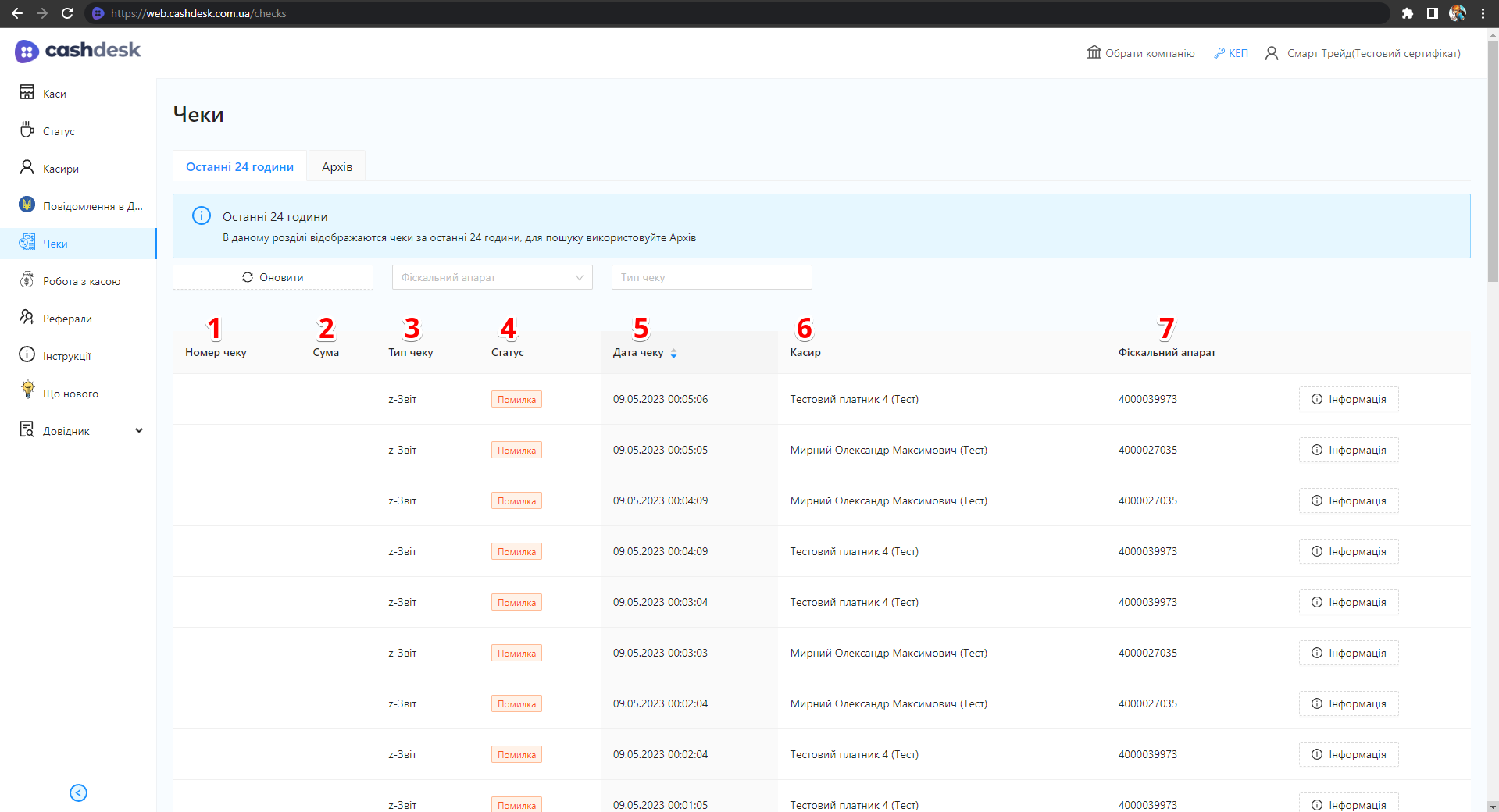Click the cashdesk logo icon
The height and width of the screenshot is (812, 1499).
pos(27,52)
